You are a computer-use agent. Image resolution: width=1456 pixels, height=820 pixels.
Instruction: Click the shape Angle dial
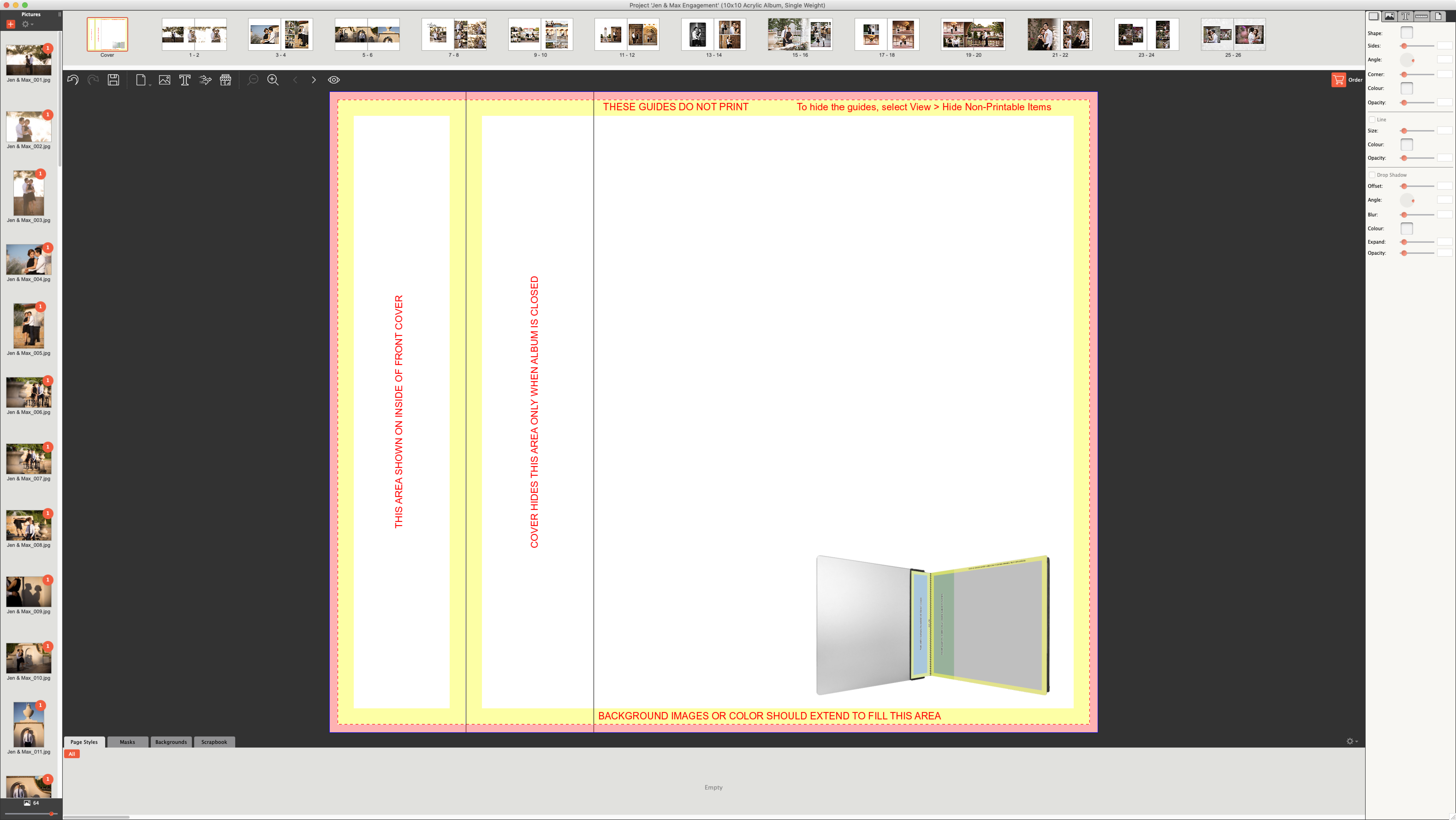pos(1407,60)
